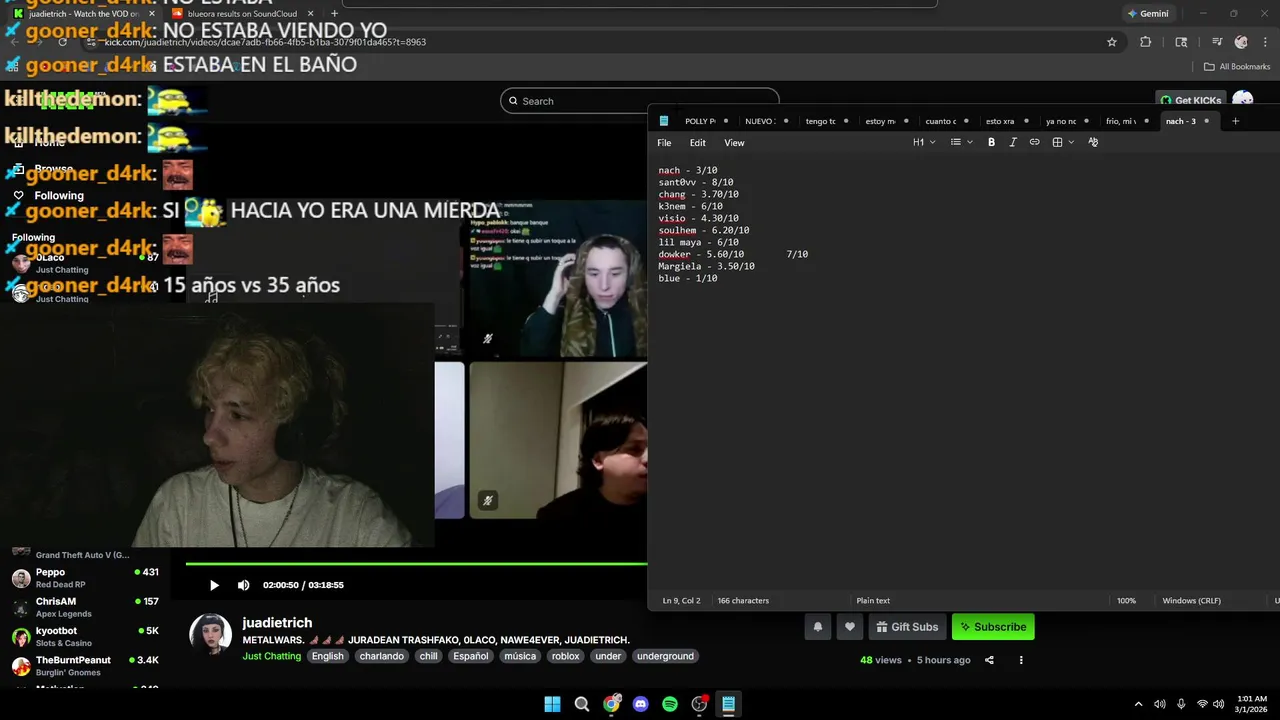
Task: Click the Subscribe button on Kick
Action: (x=993, y=627)
